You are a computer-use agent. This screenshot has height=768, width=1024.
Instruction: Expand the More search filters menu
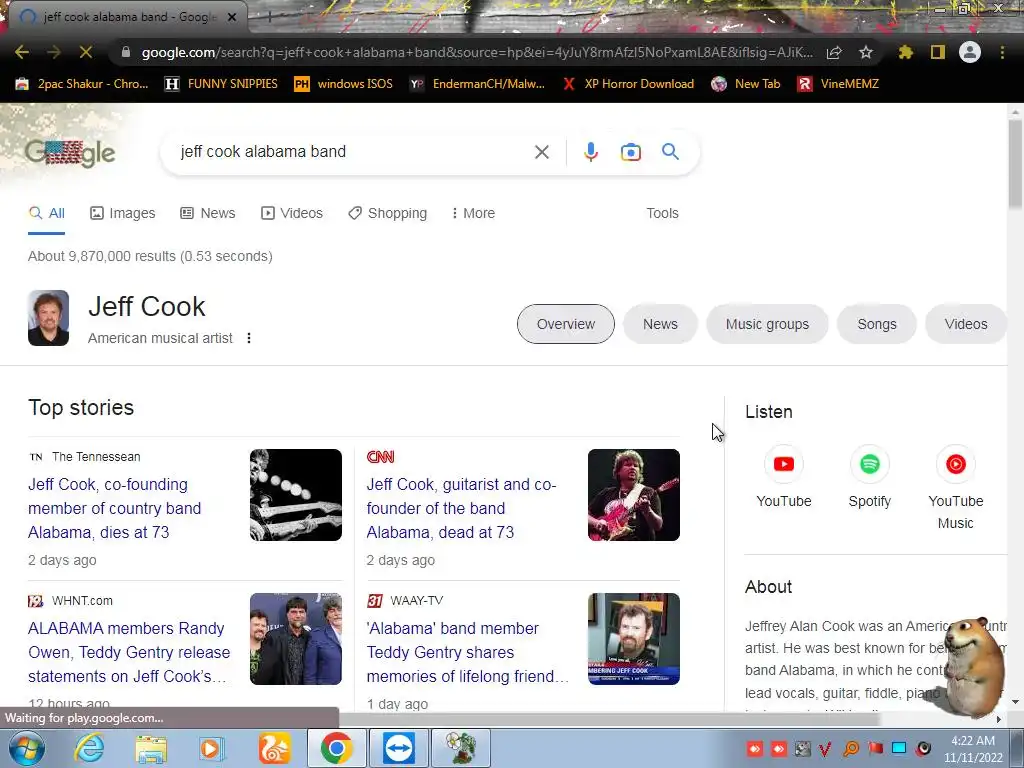click(473, 213)
